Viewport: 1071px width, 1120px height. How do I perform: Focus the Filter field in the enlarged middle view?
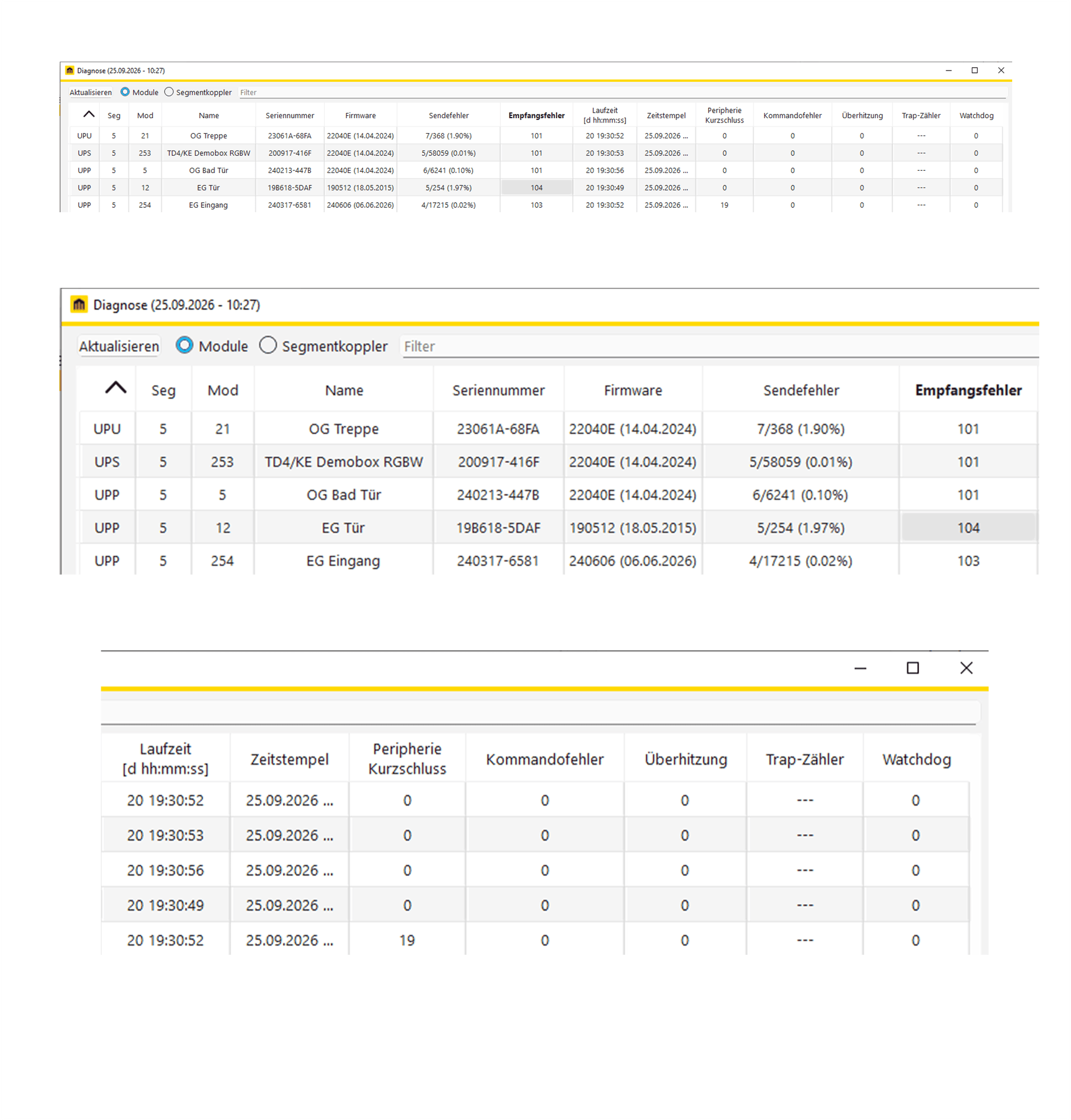pos(721,346)
